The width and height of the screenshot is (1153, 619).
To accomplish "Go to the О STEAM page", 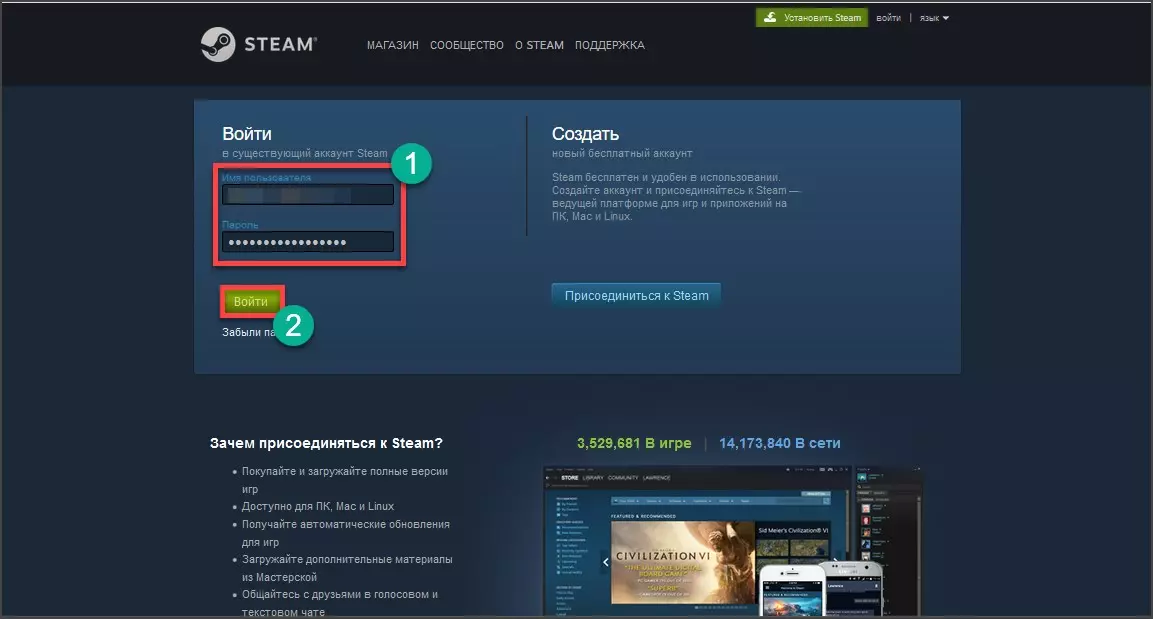I will [x=539, y=46].
